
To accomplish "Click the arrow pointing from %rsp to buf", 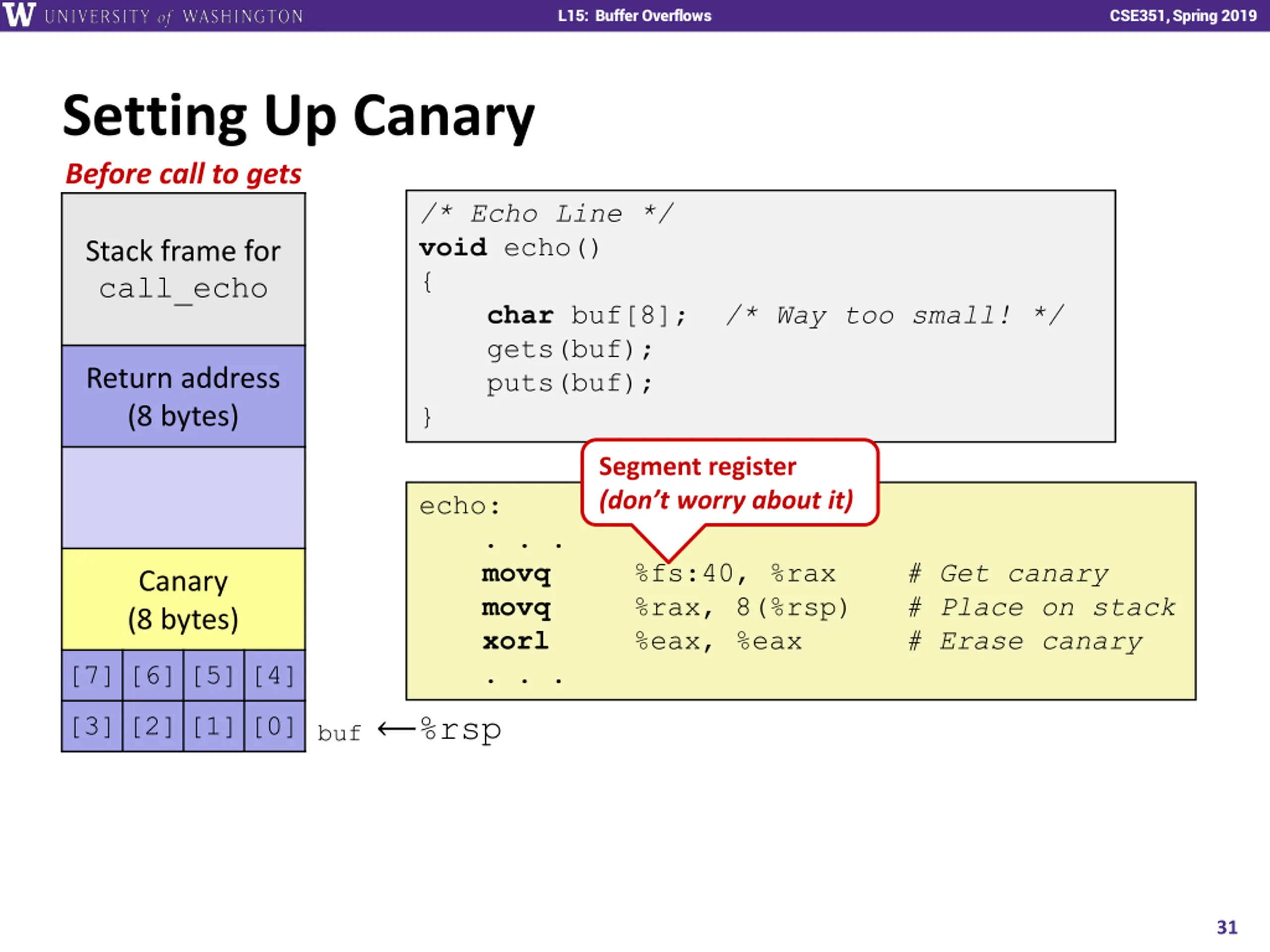I will pos(396,729).
